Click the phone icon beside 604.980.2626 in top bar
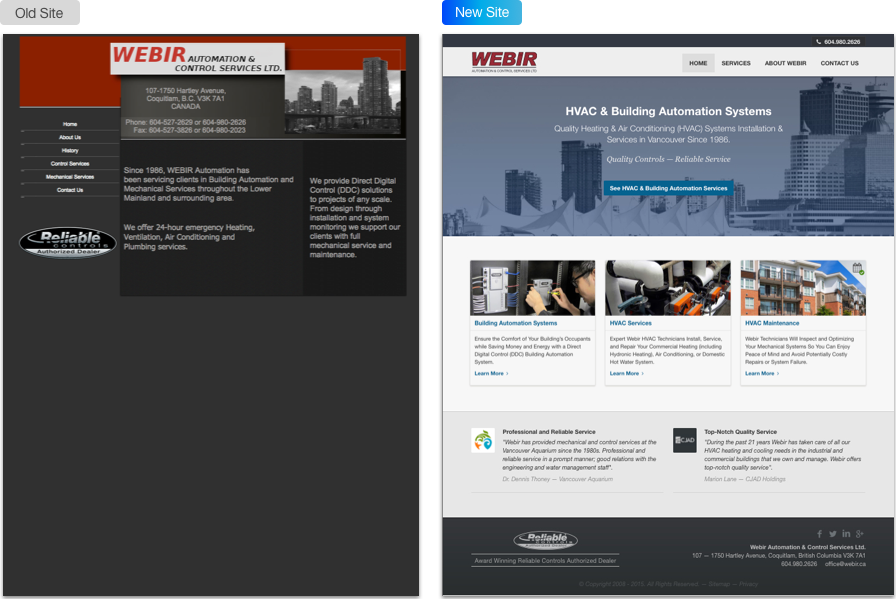The image size is (896, 599). (819, 42)
